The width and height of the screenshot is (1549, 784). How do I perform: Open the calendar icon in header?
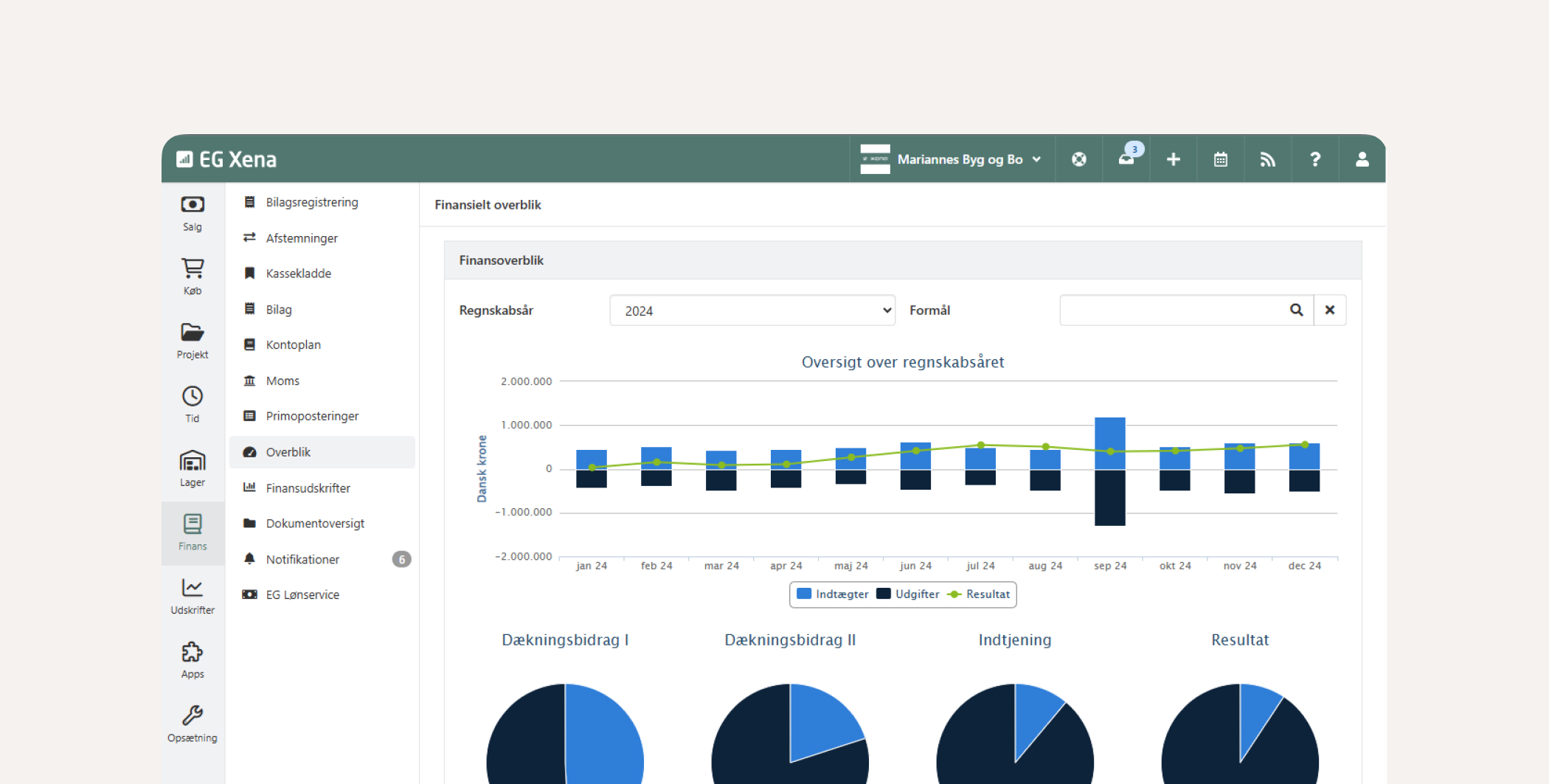(x=1221, y=159)
